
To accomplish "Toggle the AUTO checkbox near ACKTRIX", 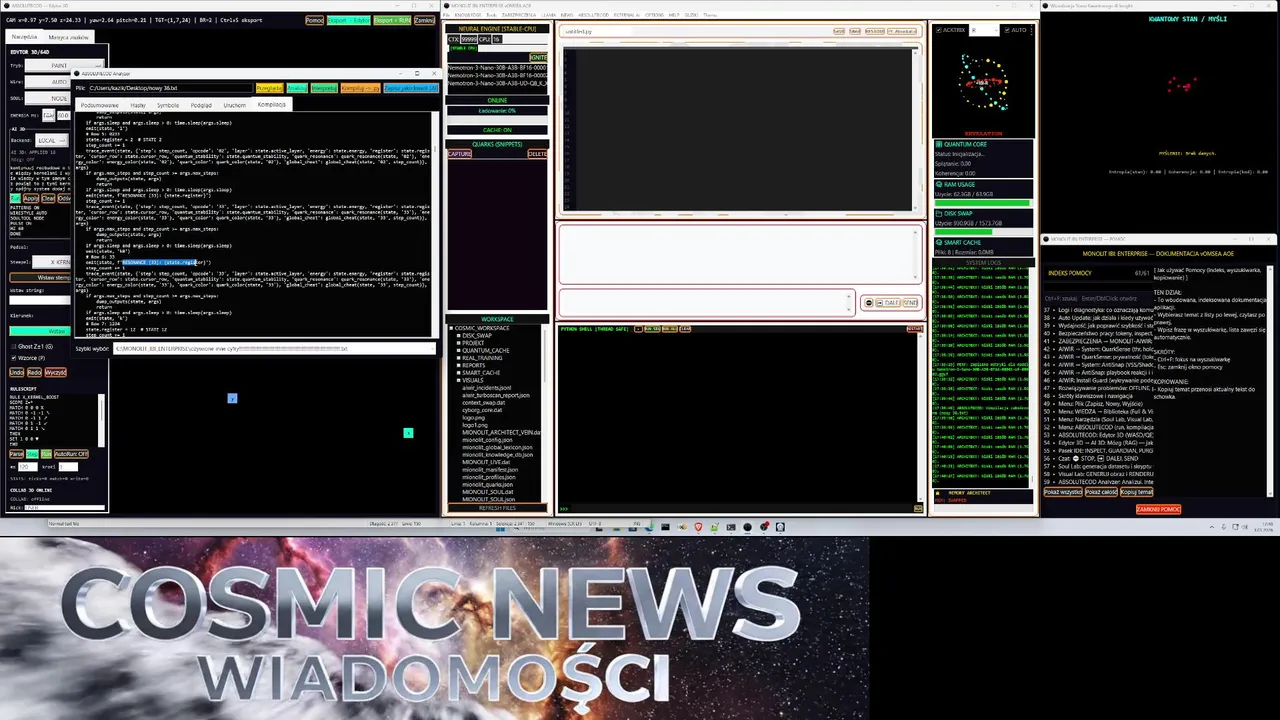I will point(1007,30).
